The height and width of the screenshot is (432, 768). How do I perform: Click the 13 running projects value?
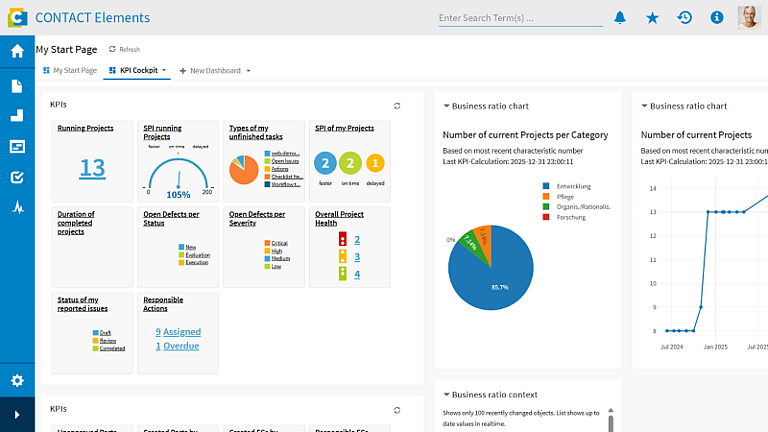tap(92, 168)
